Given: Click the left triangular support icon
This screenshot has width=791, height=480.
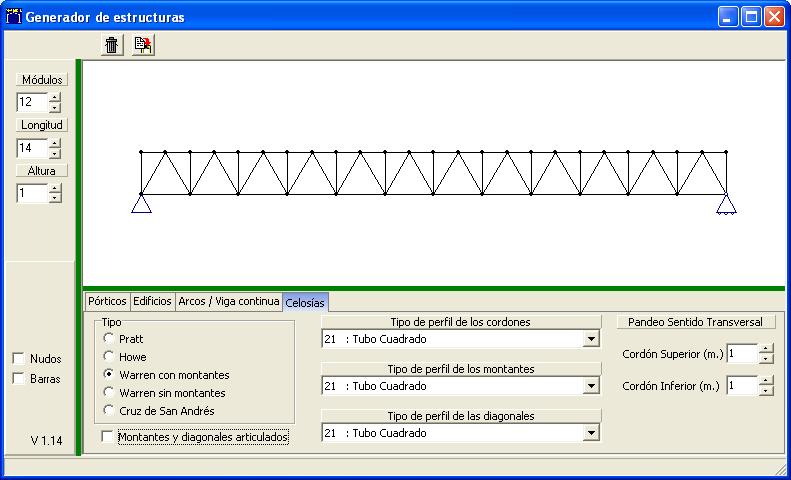Looking at the screenshot, I should point(141,204).
